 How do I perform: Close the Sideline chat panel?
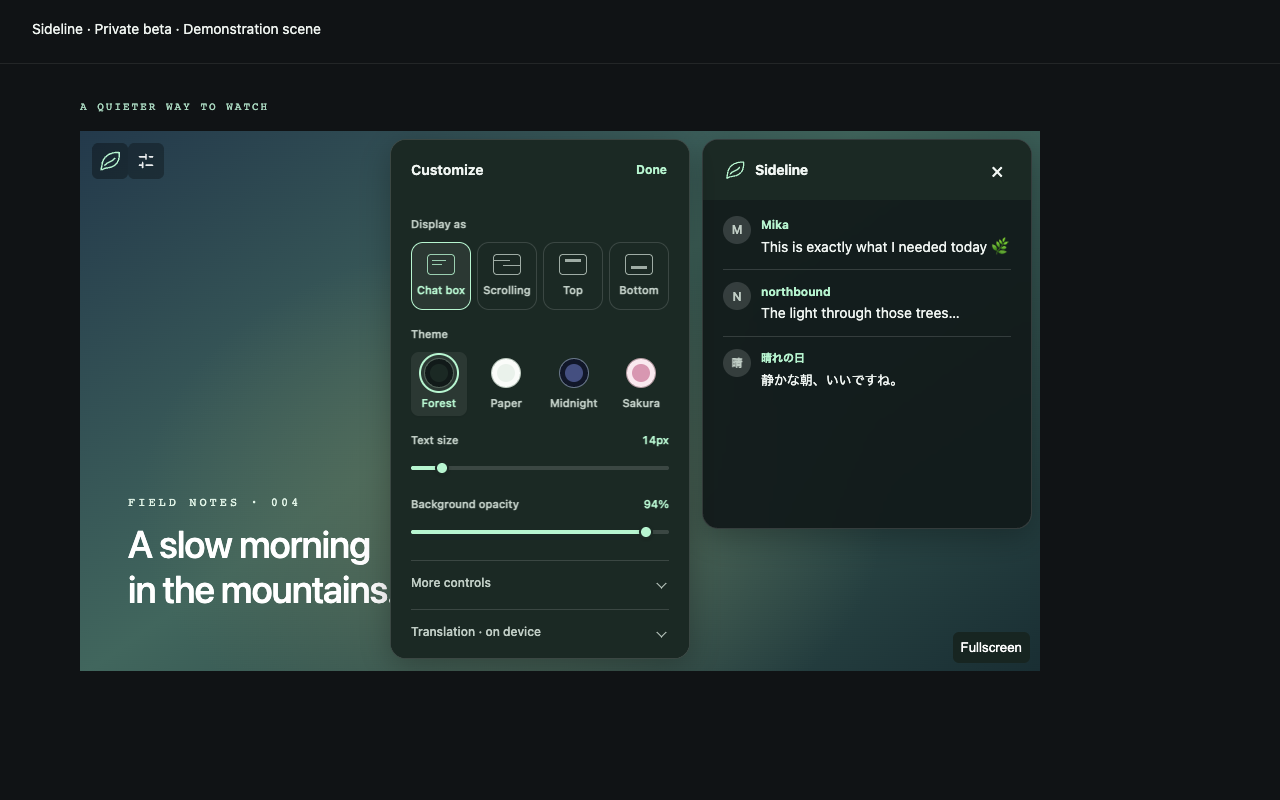pos(997,172)
